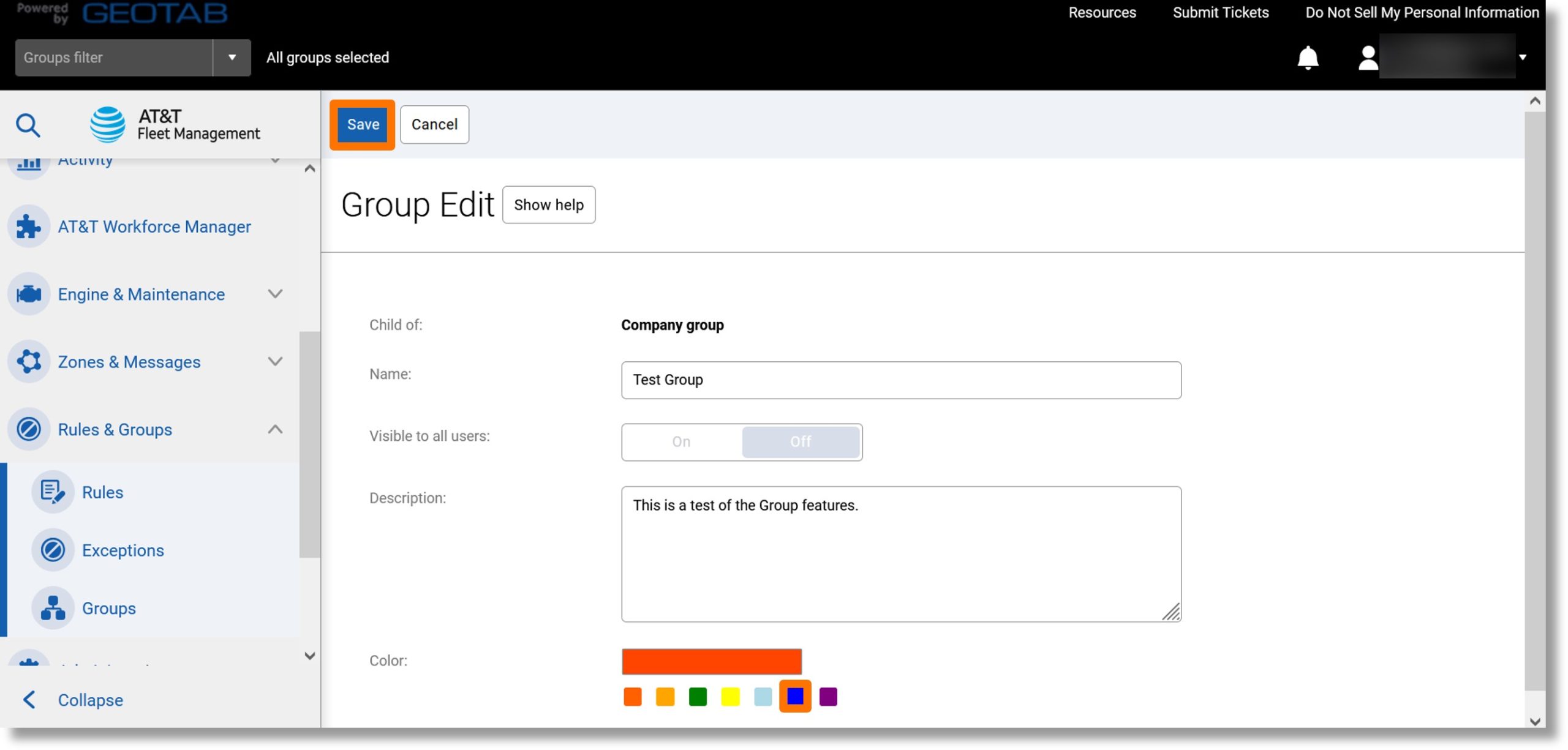Click the Groups icon in sidebar
The height and width of the screenshot is (750, 1568).
[x=55, y=608]
